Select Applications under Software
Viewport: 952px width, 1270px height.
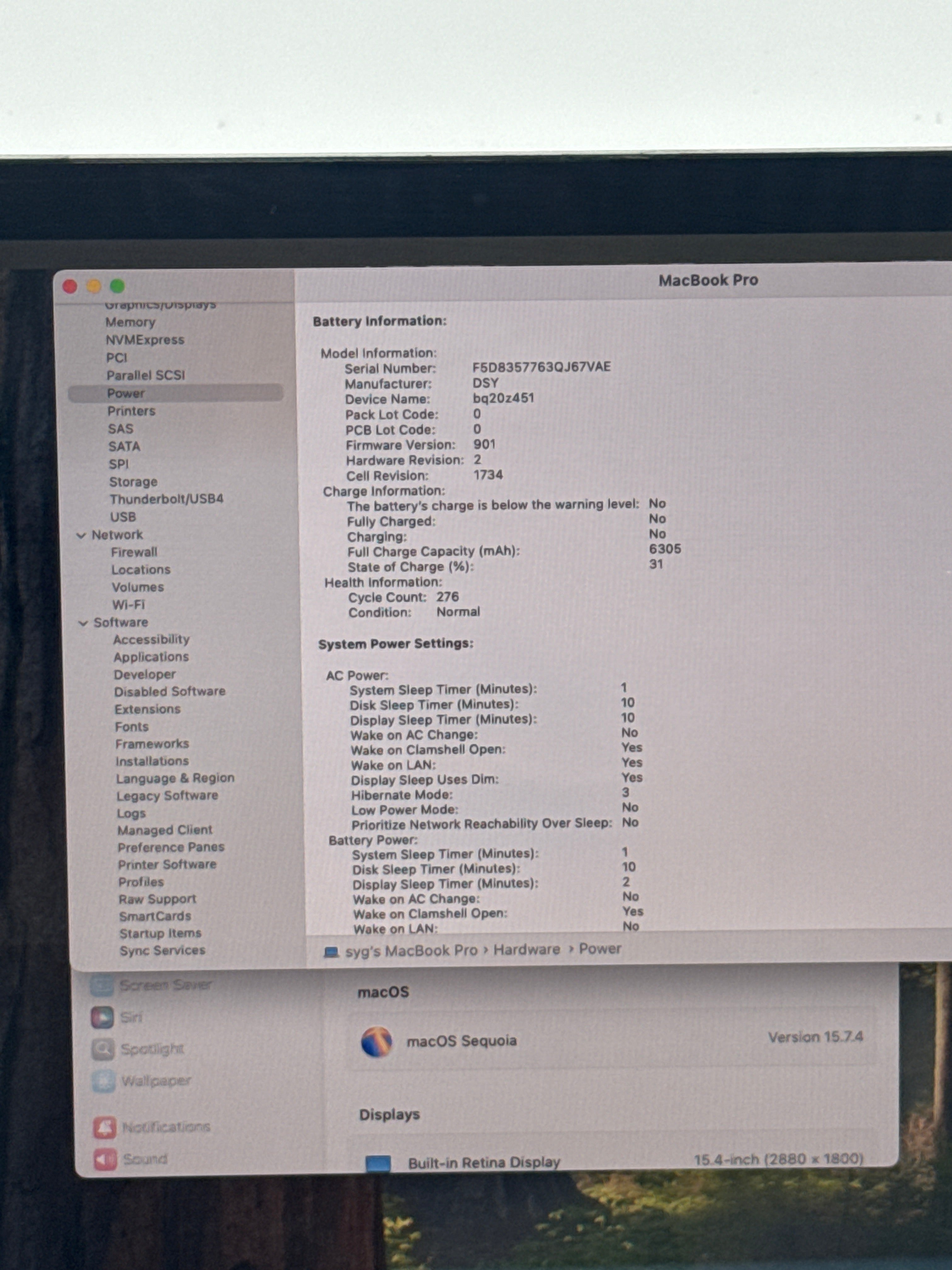(x=151, y=657)
